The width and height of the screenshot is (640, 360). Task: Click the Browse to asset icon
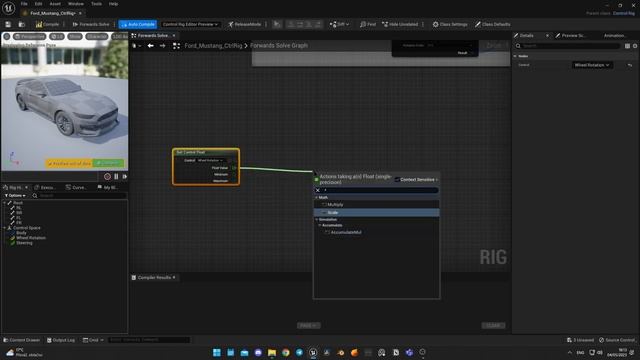22,24
